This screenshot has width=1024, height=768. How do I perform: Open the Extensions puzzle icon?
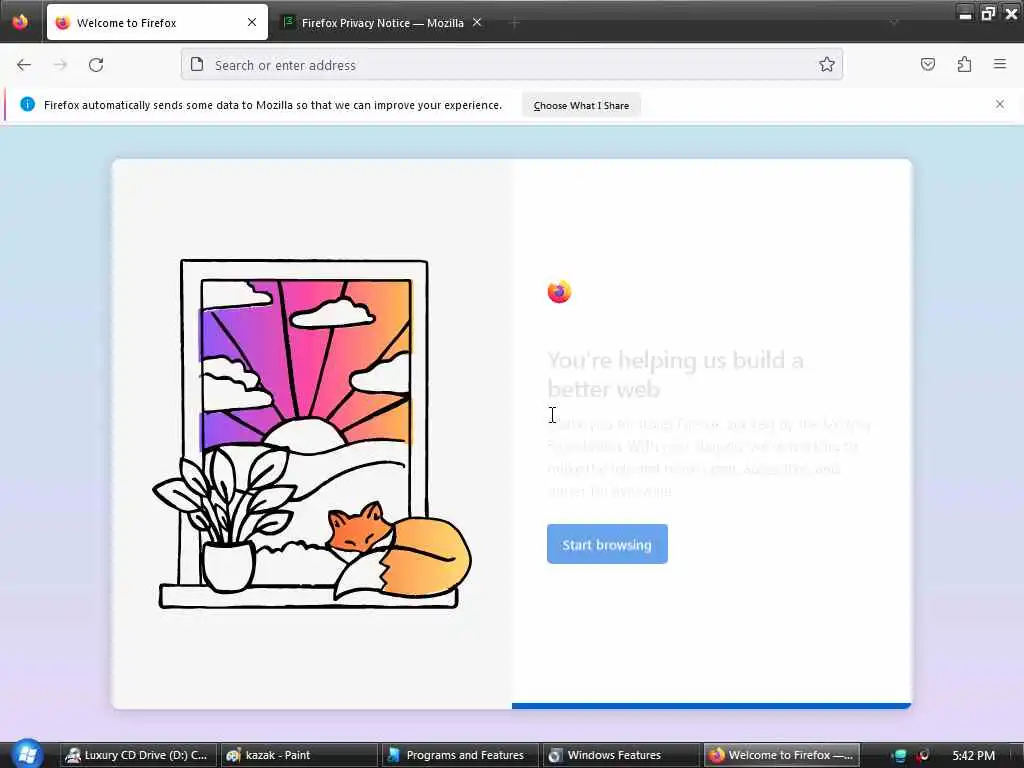[x=965, y=64]
